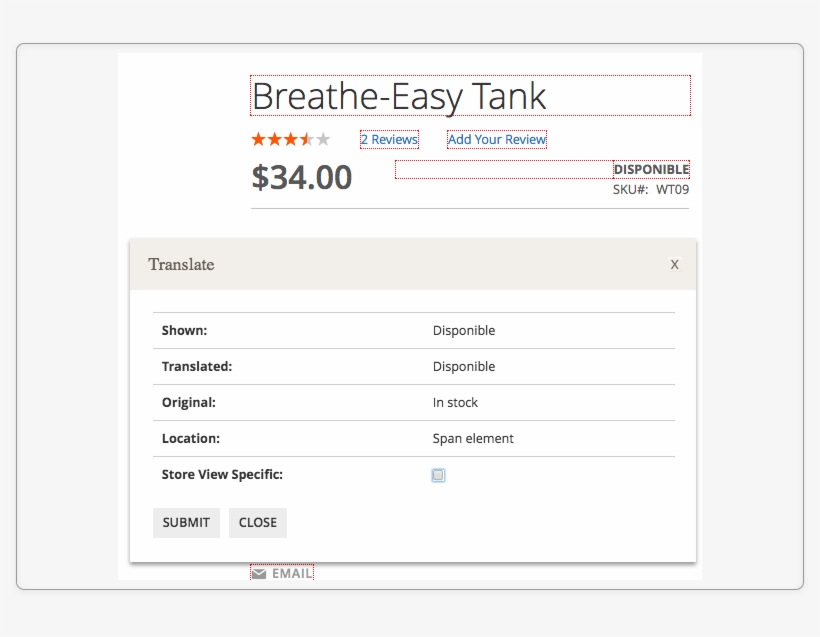This screenshot has height=637, width=820.
Task: Click Add Your Review
Action: point(496,139)
